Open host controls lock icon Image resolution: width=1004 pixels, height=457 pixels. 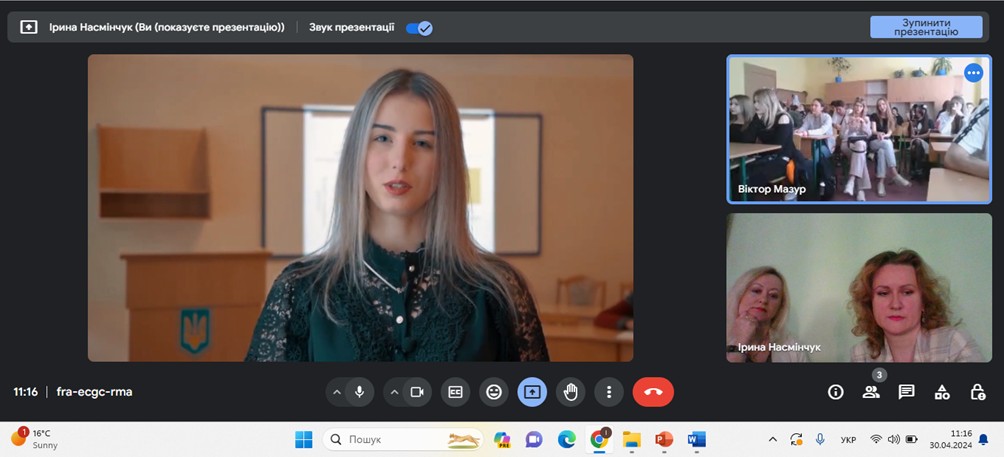pyautogui.click(x=978, y=392)
